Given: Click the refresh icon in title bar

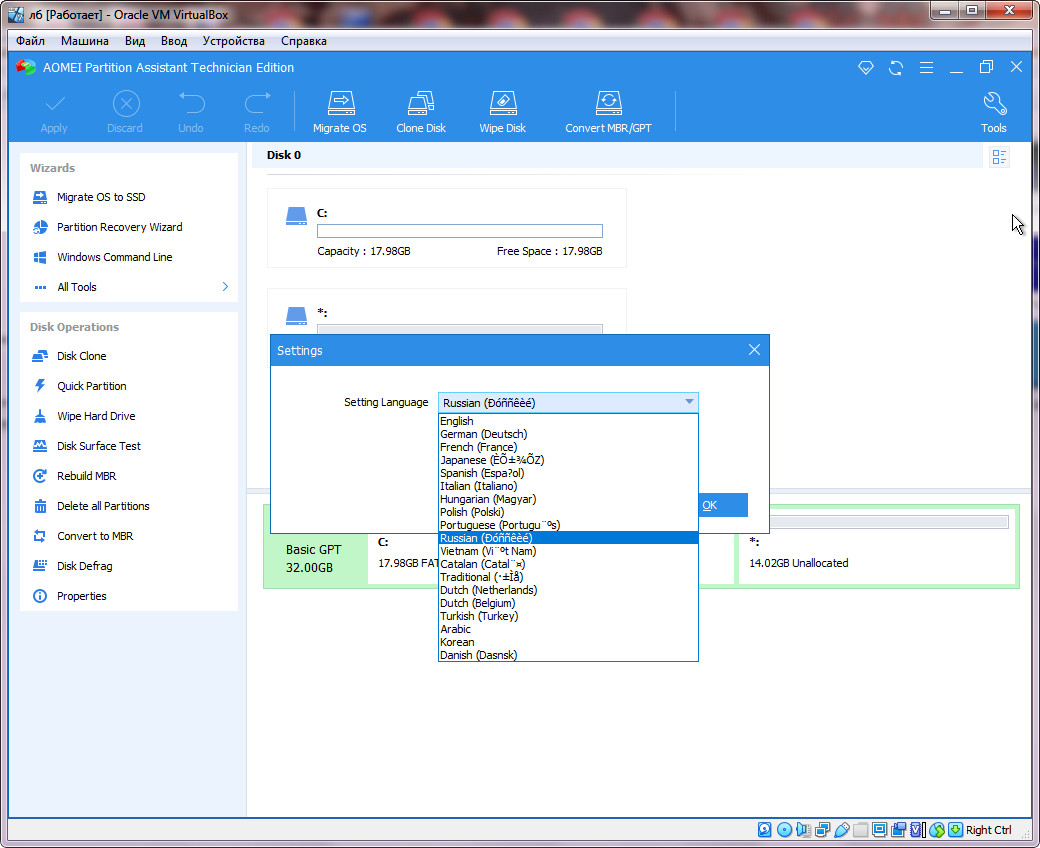Looking at the screenshot, I should (x=896, y=68).
